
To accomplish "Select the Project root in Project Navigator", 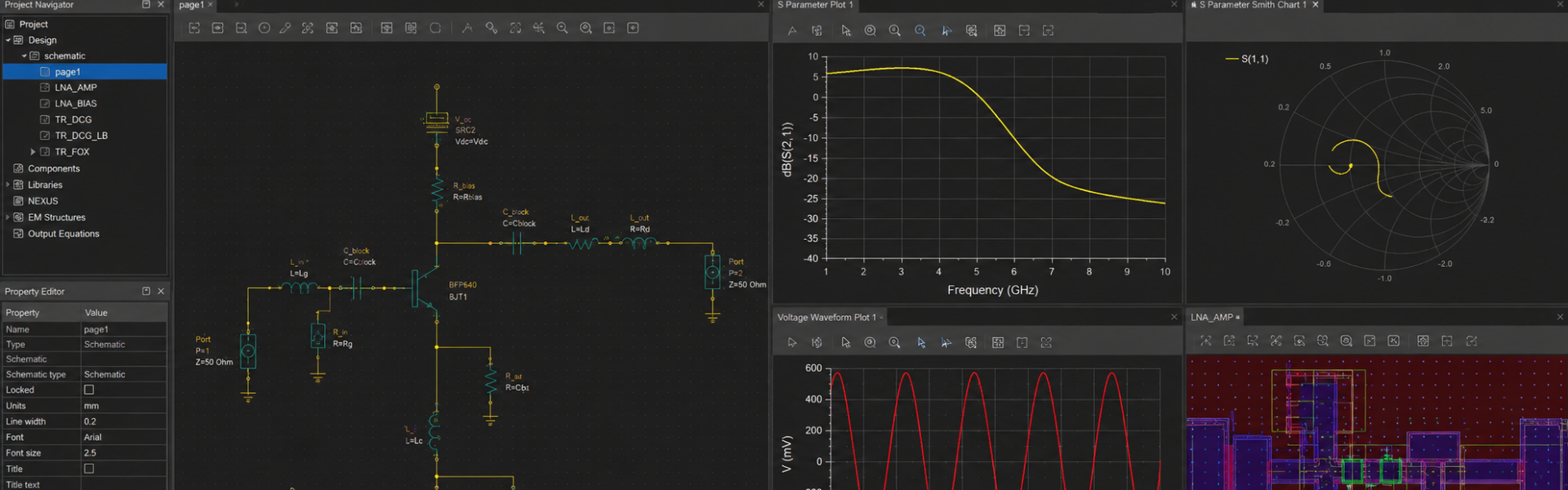I will [33, 24].
